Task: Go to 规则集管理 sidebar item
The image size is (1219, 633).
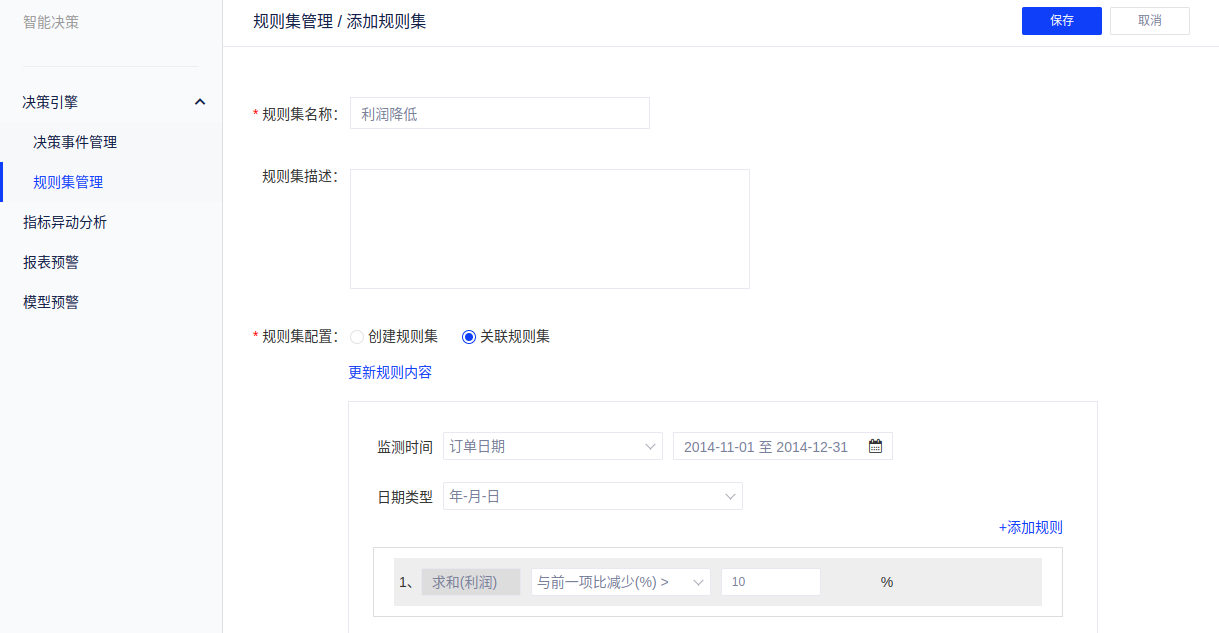Action: (68, 182)
